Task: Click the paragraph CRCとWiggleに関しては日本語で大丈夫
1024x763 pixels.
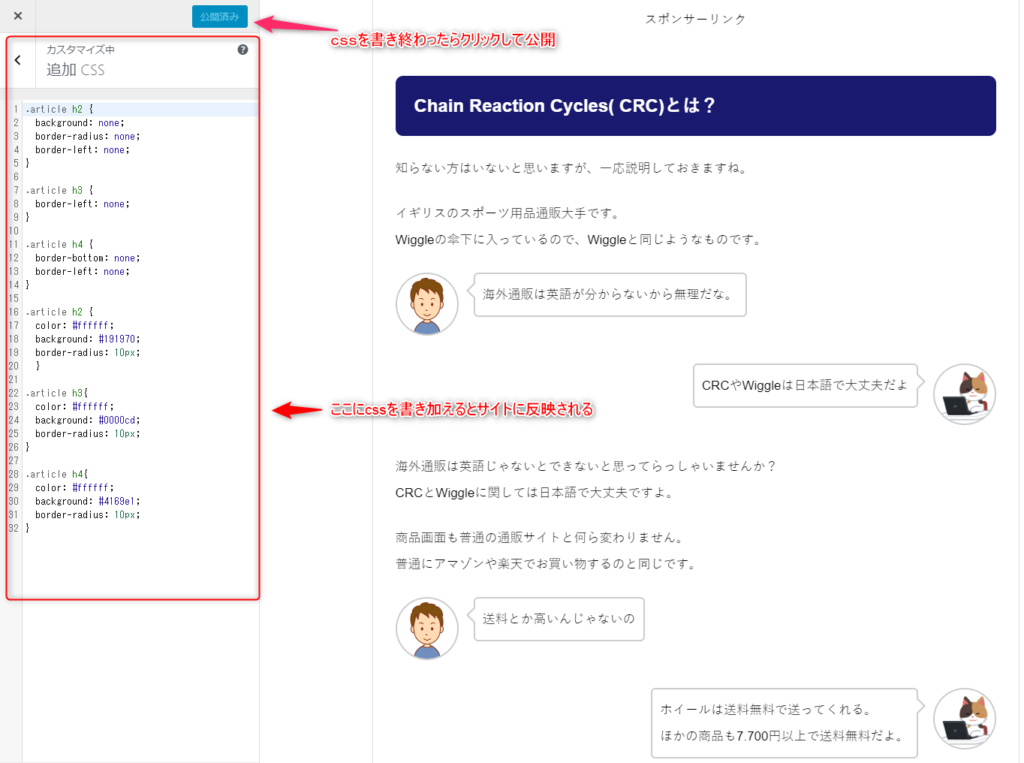Action: point(534,493)
